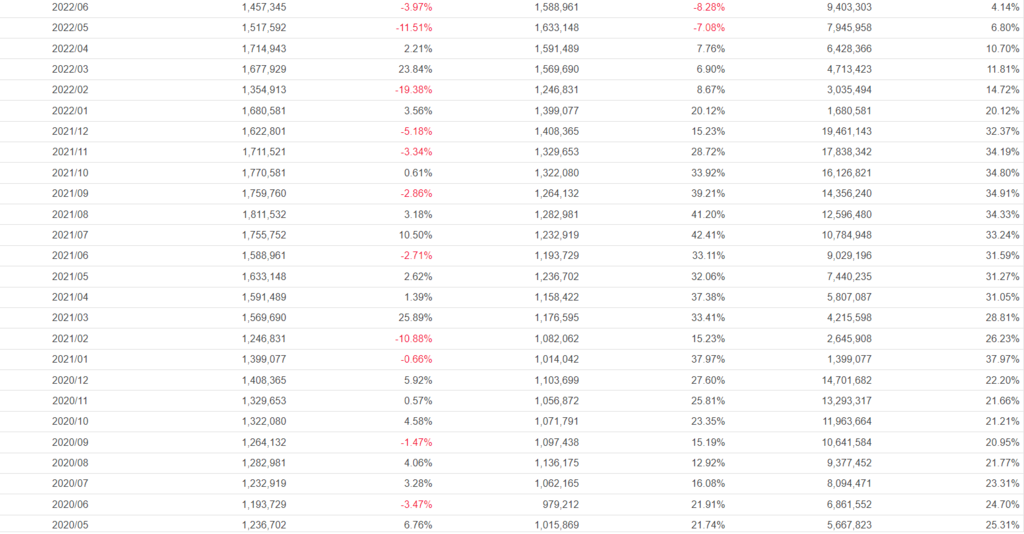
Task: Select the 23.84% percentage cell
Action: point(415,69)
